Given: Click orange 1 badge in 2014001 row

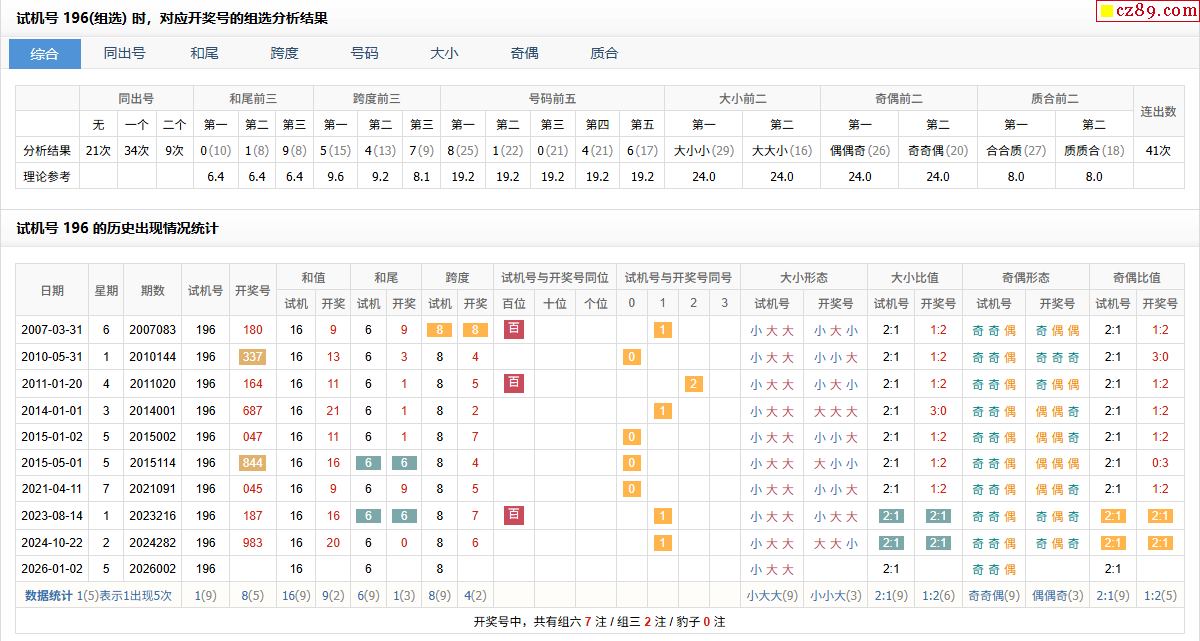Looking at the screenshot, I should tap(662, 410).
